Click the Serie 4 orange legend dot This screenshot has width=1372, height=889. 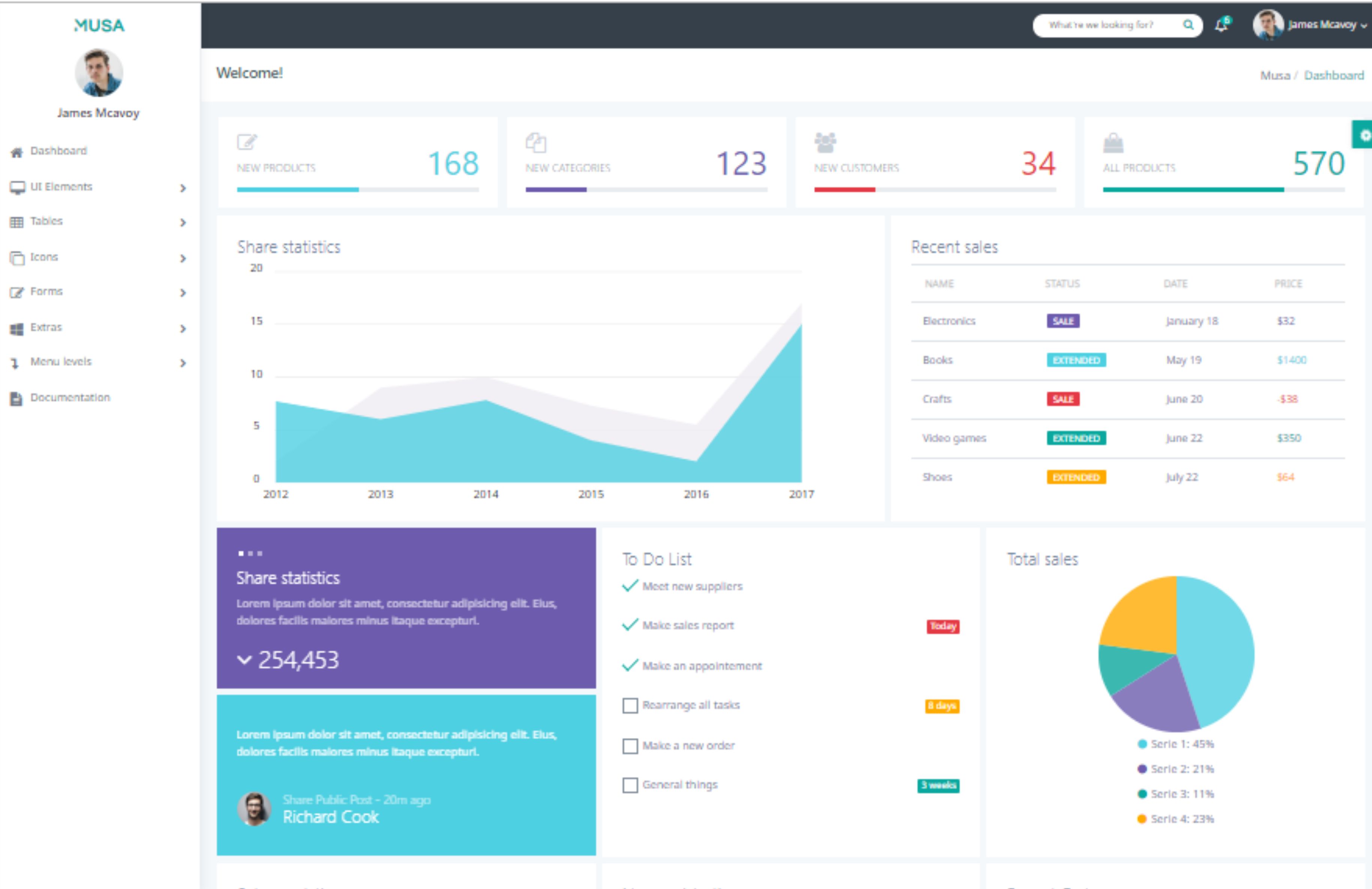(x=1142, y=819)
